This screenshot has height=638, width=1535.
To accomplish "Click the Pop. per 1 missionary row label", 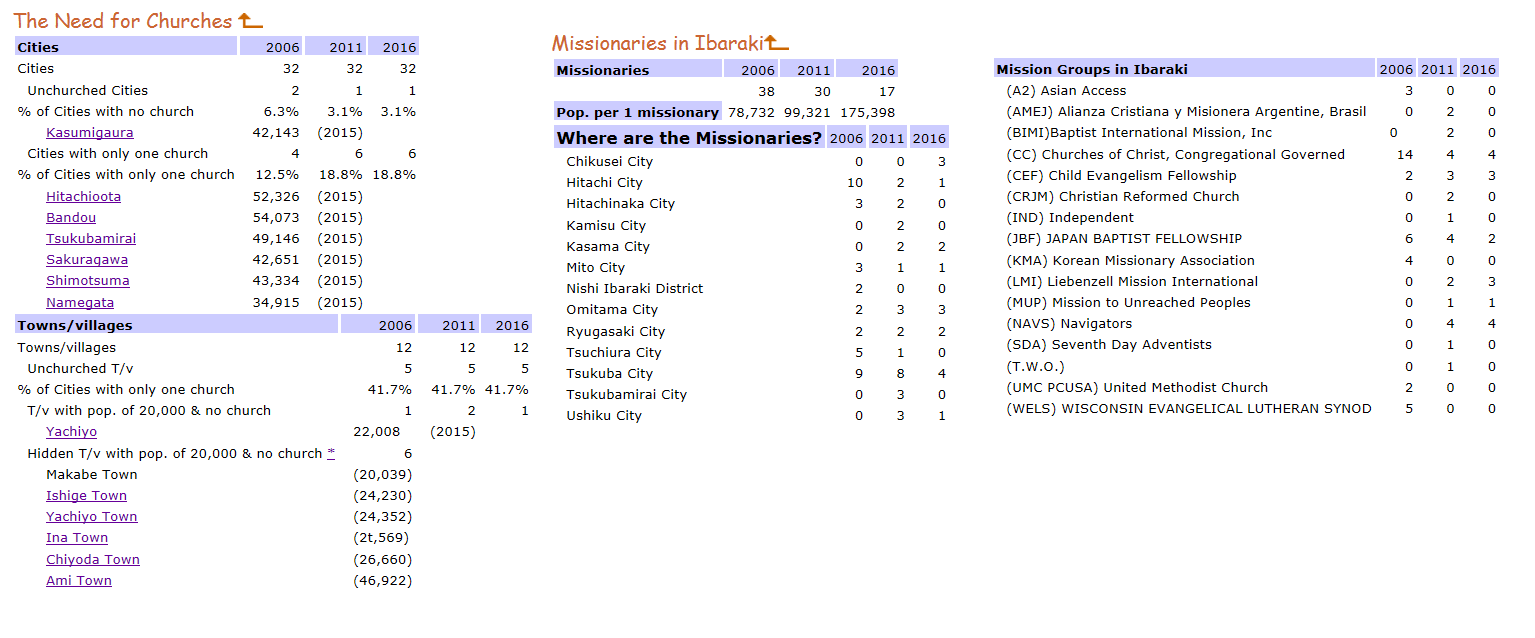I will pos(637,112).
